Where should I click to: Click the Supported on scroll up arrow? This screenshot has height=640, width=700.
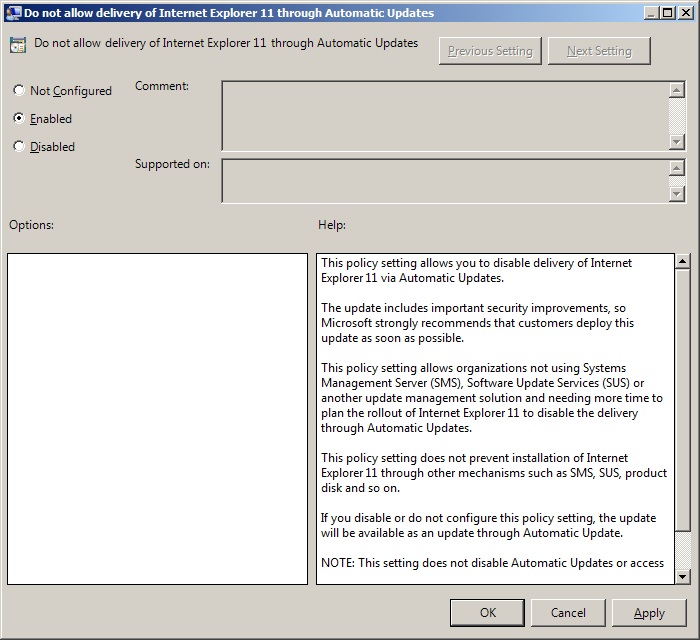[677, 168]
